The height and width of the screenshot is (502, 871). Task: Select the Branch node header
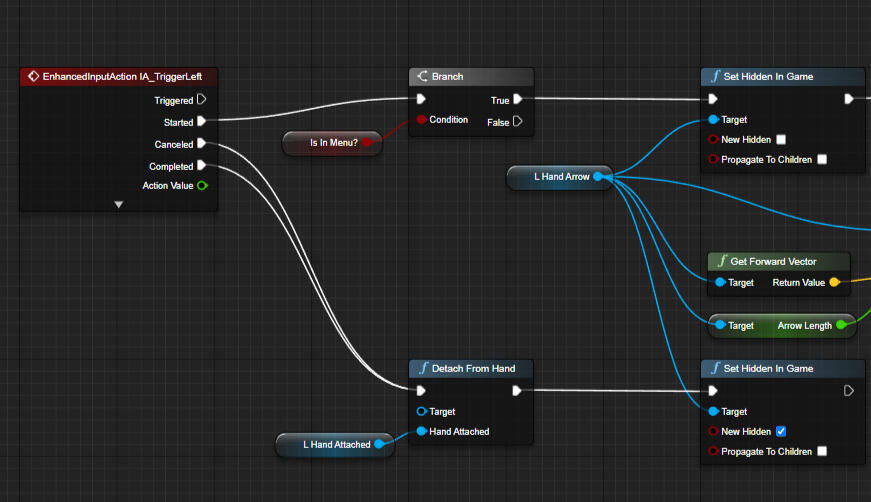click(471, 77)
